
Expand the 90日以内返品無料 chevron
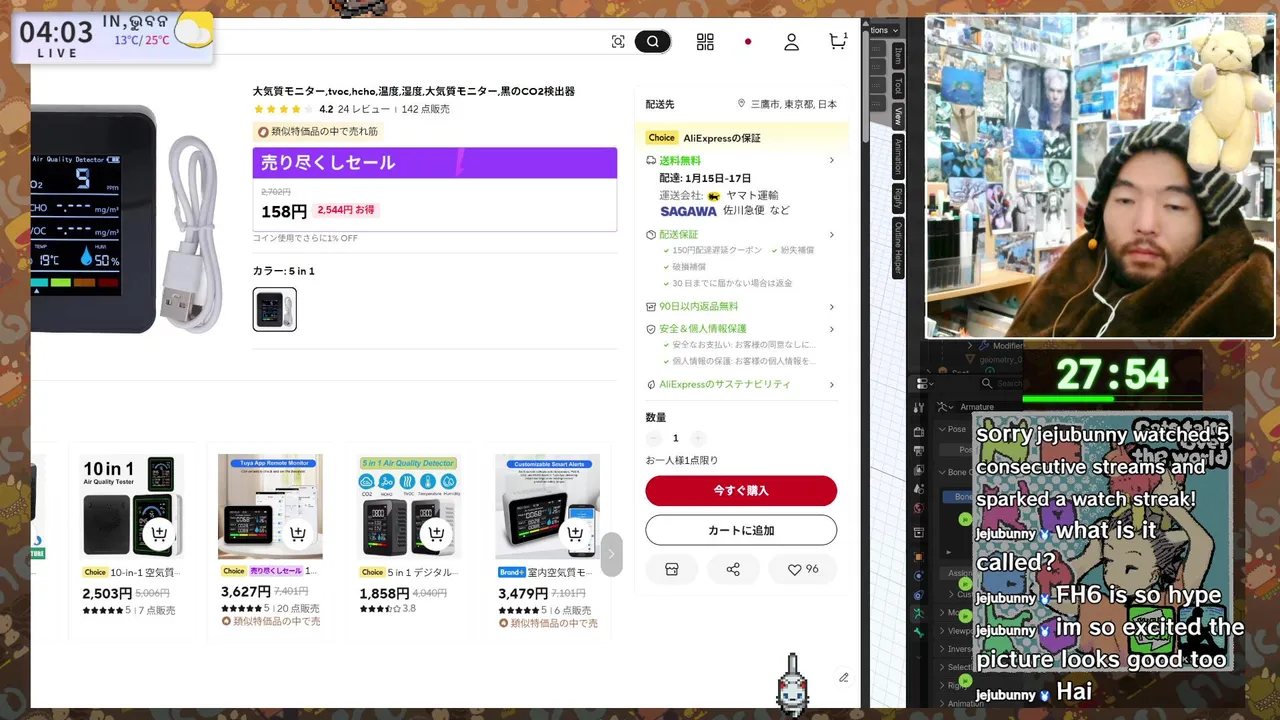coord(831,307)
